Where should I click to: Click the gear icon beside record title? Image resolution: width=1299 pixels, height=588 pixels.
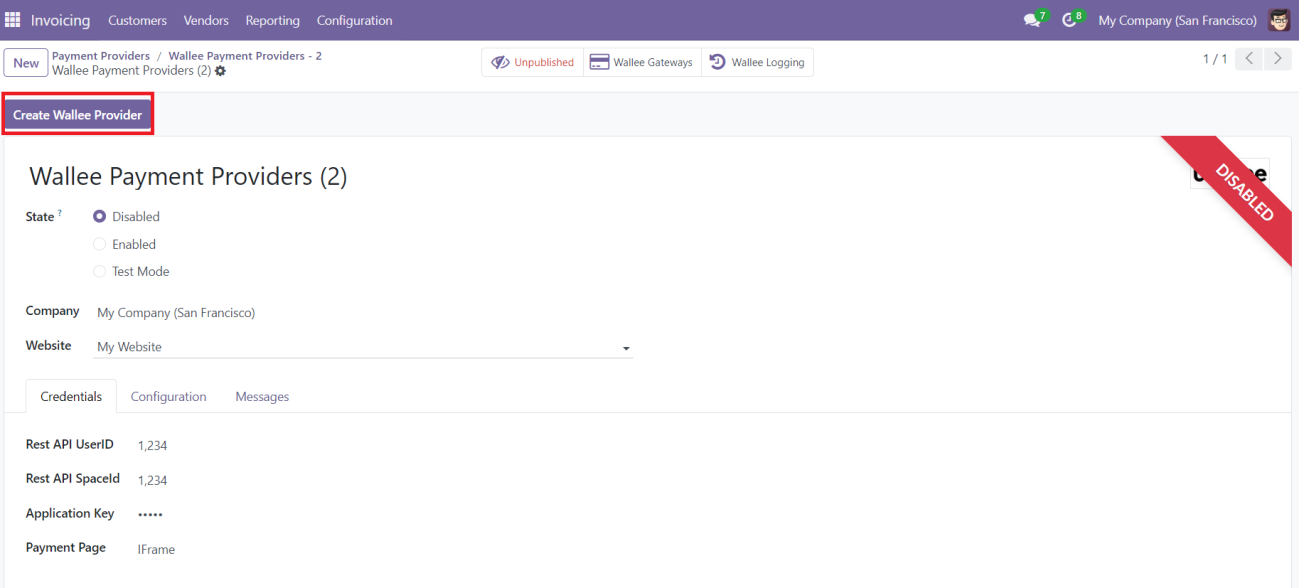221,71
